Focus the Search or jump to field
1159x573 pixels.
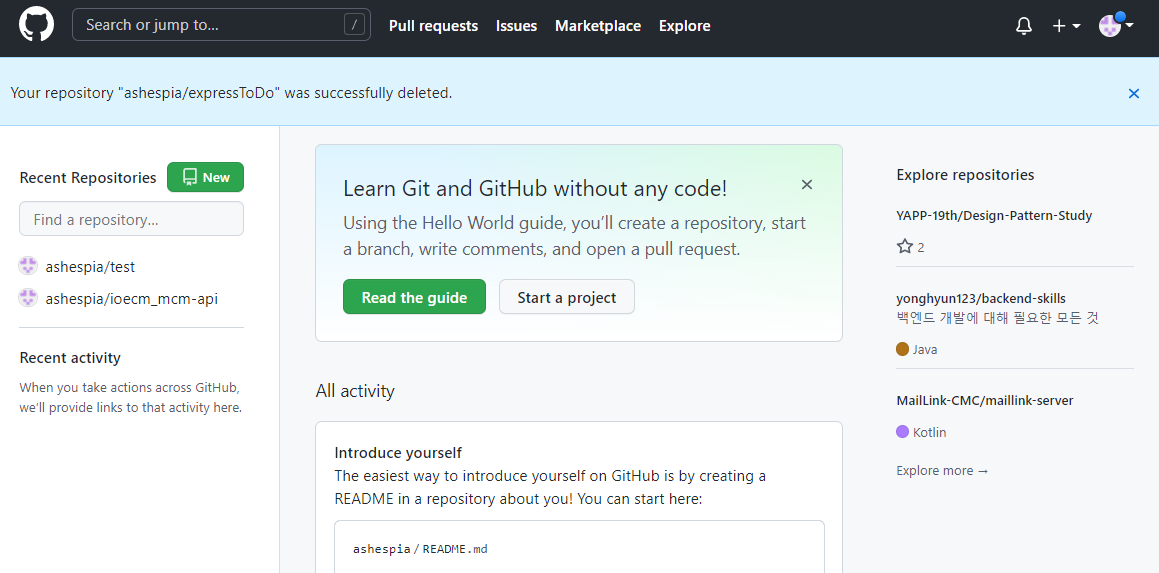221,25
